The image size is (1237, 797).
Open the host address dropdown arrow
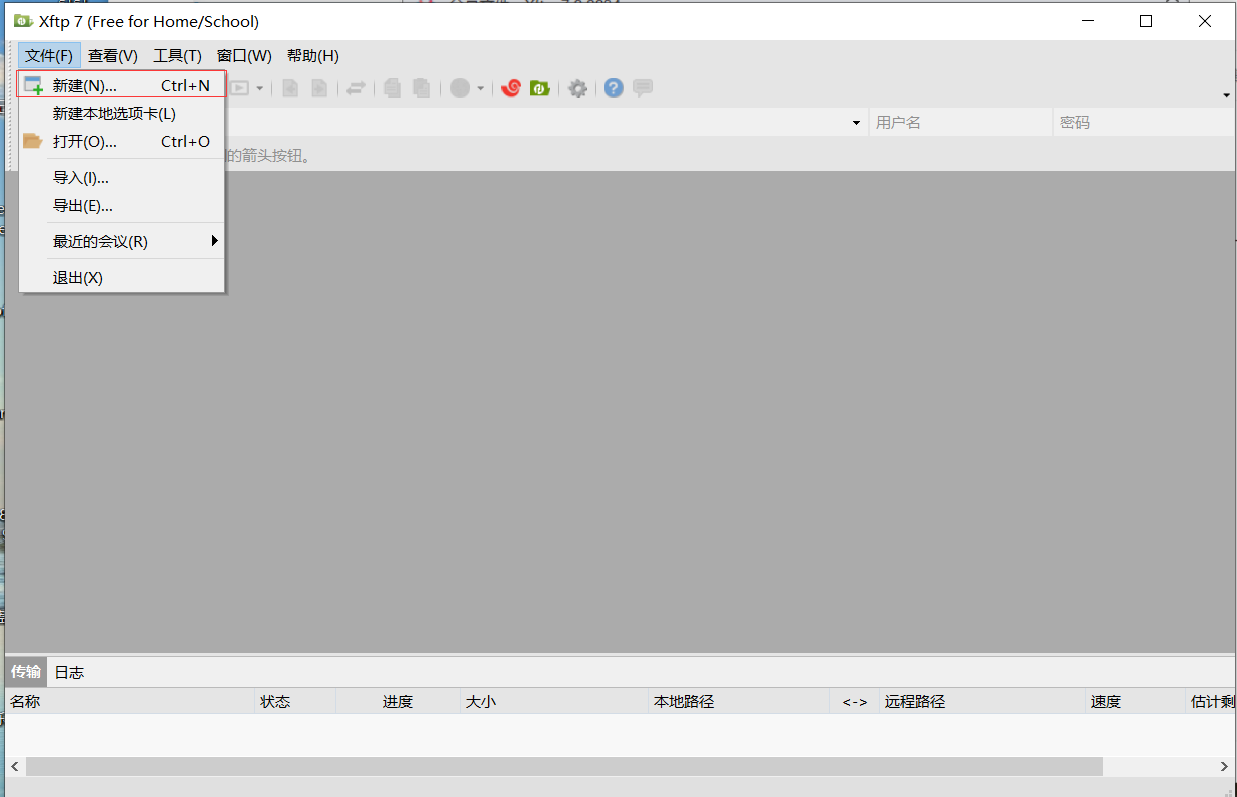tap(856, 123)
